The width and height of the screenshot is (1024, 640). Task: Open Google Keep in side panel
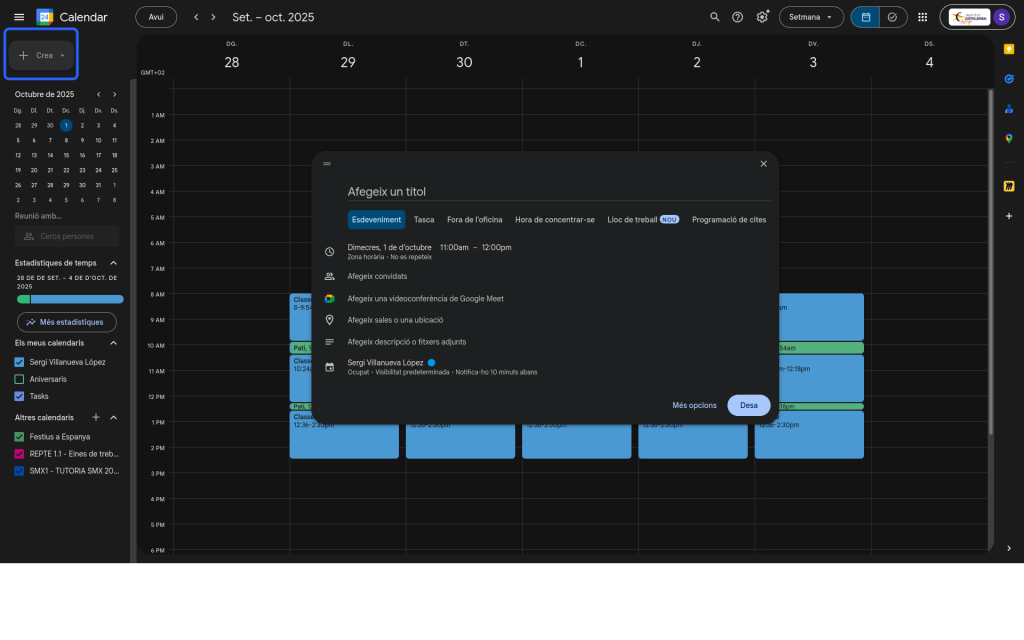1009,48
